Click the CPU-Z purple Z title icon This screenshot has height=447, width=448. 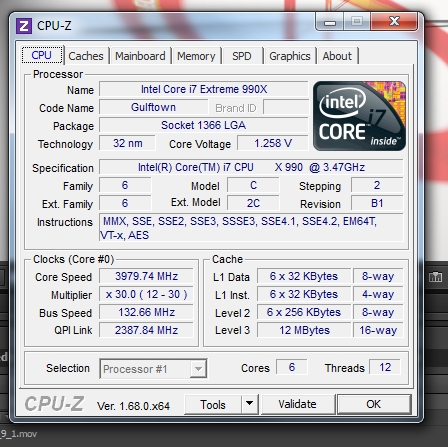[x=24, y=26]
